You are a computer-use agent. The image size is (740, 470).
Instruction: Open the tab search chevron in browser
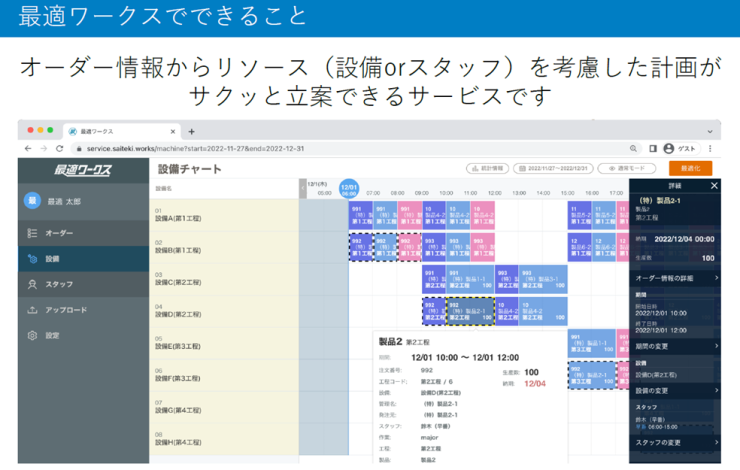710,132
